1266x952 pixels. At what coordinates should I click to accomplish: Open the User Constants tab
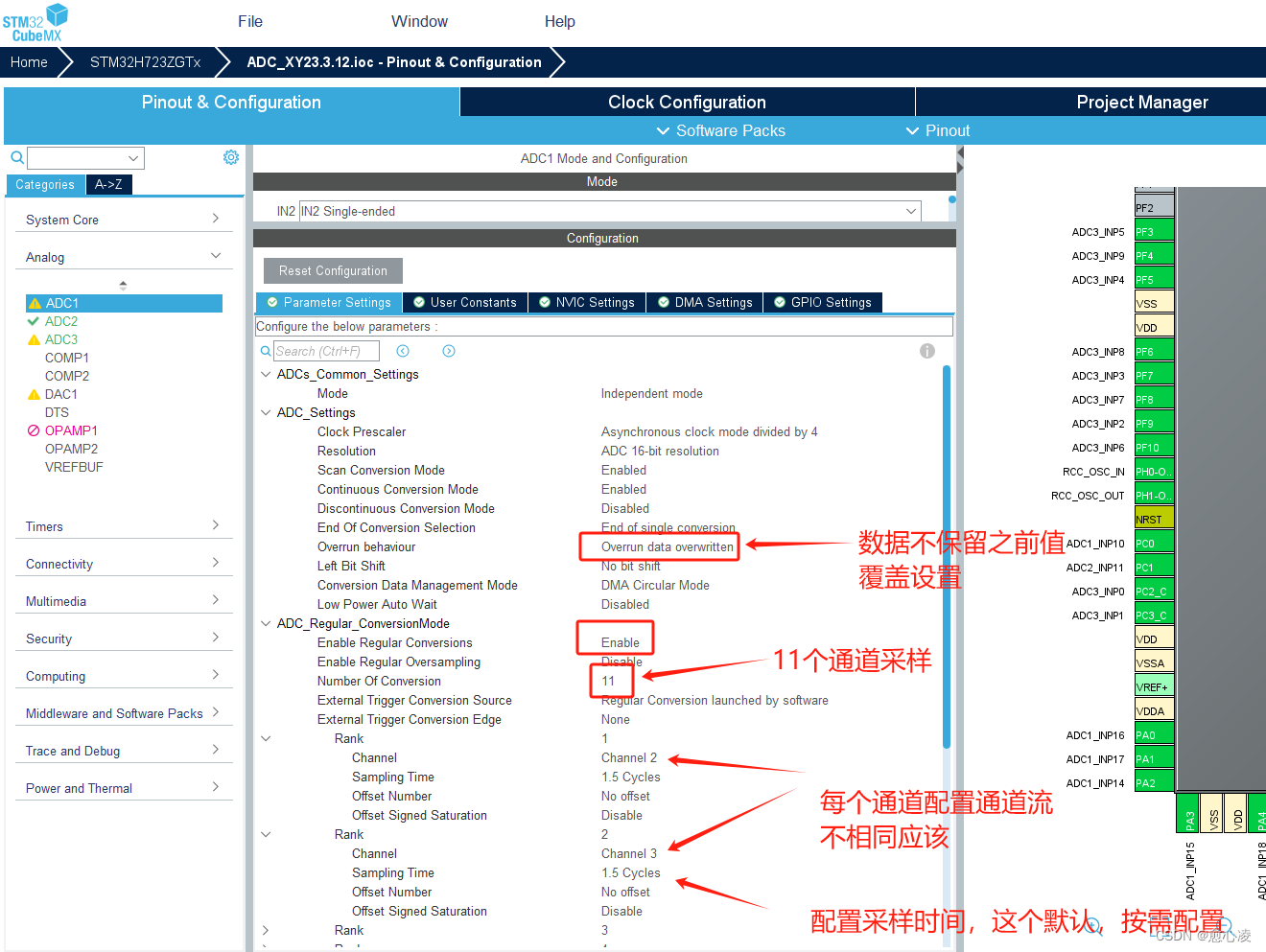(465, 302)
